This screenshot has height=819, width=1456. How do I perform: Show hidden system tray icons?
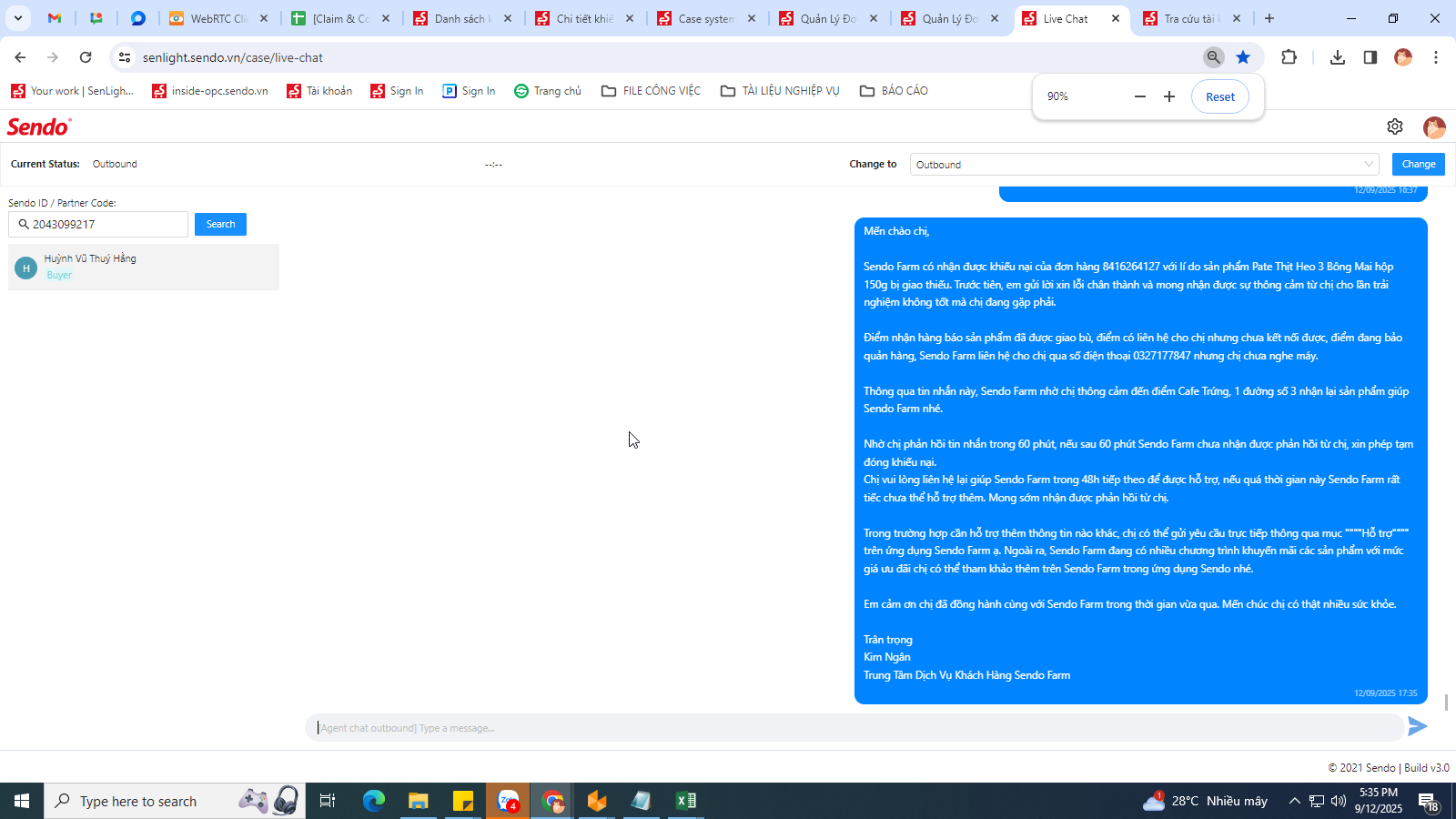tap(1294, 801)
